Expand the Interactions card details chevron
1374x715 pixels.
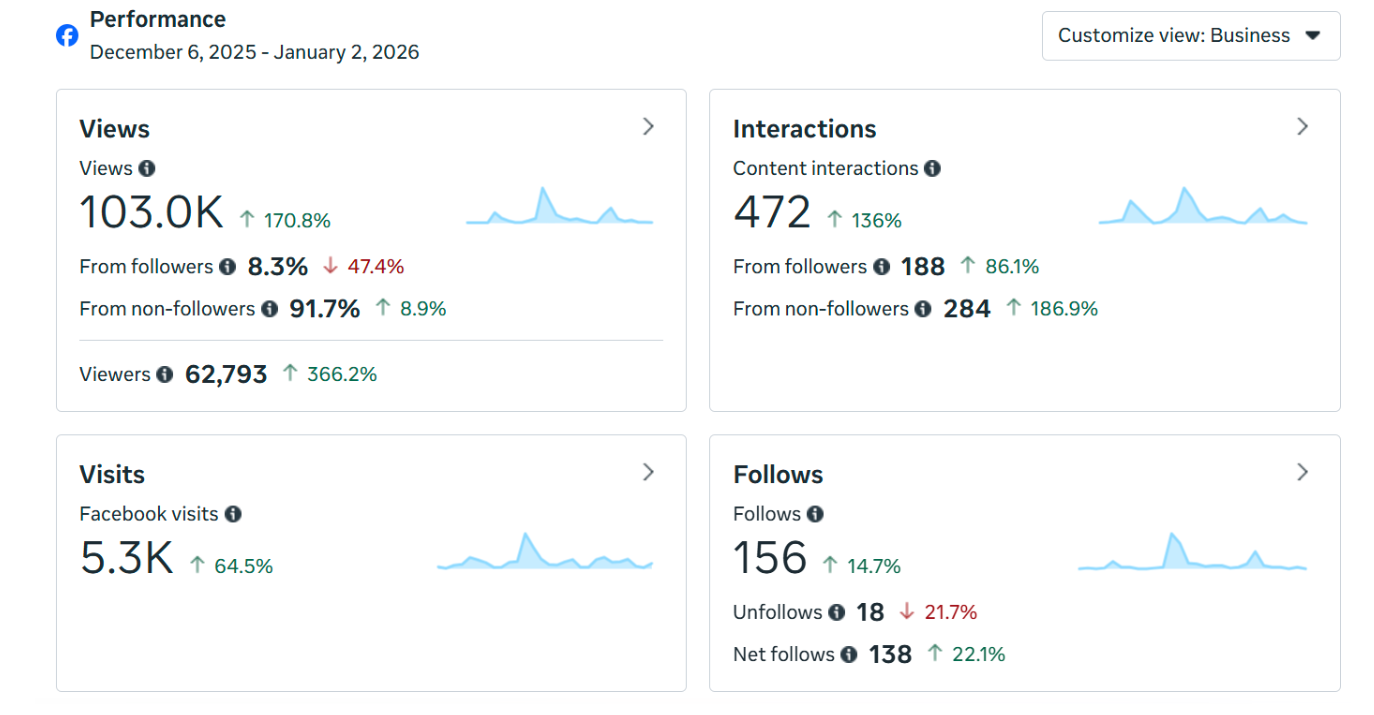tap(1302, 127)
